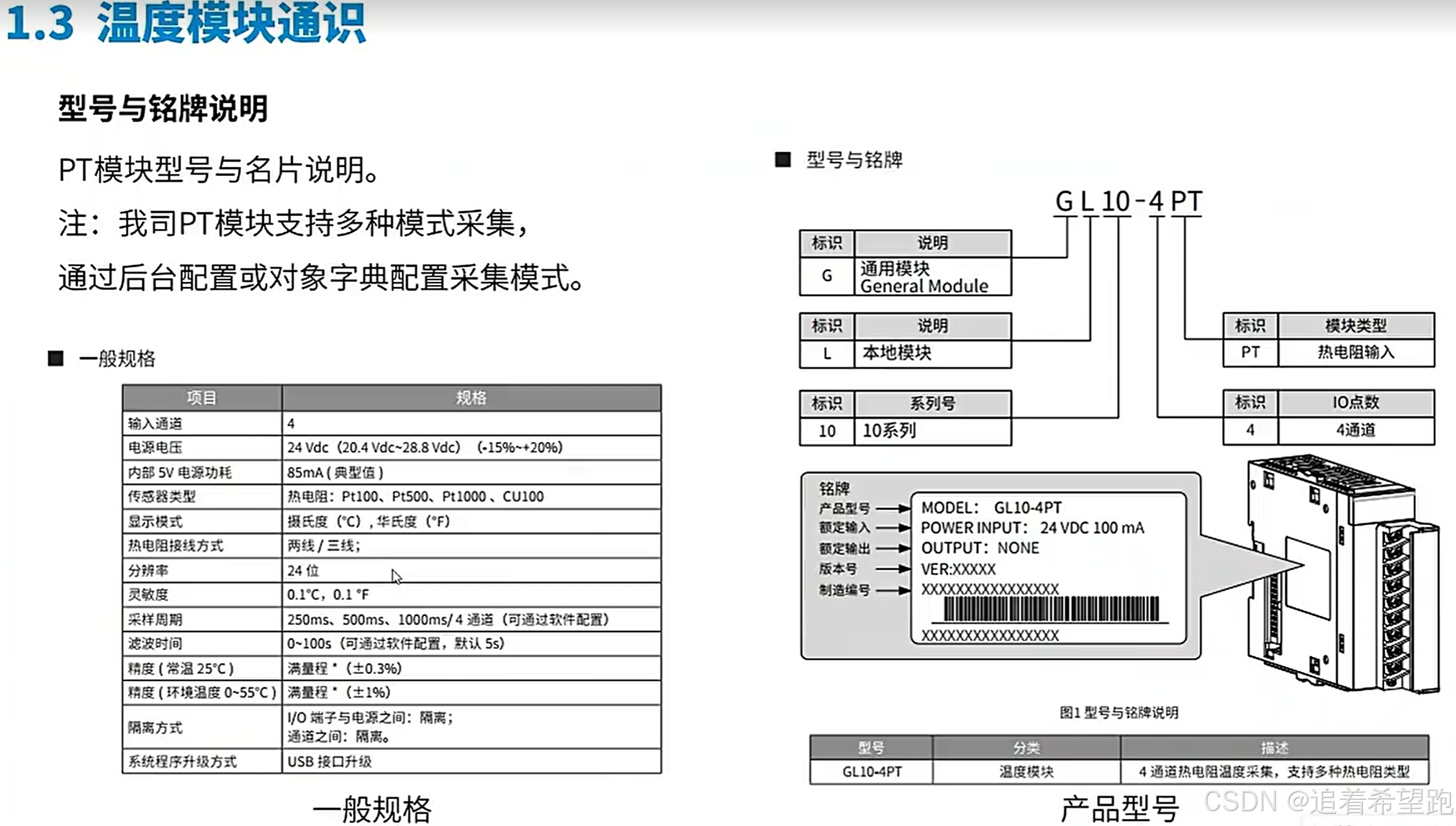The width and height of the screenshot is (1456, 826).
Task: Click the 型号与铭牌说明 subheading
Action: [x=163, y=108]
